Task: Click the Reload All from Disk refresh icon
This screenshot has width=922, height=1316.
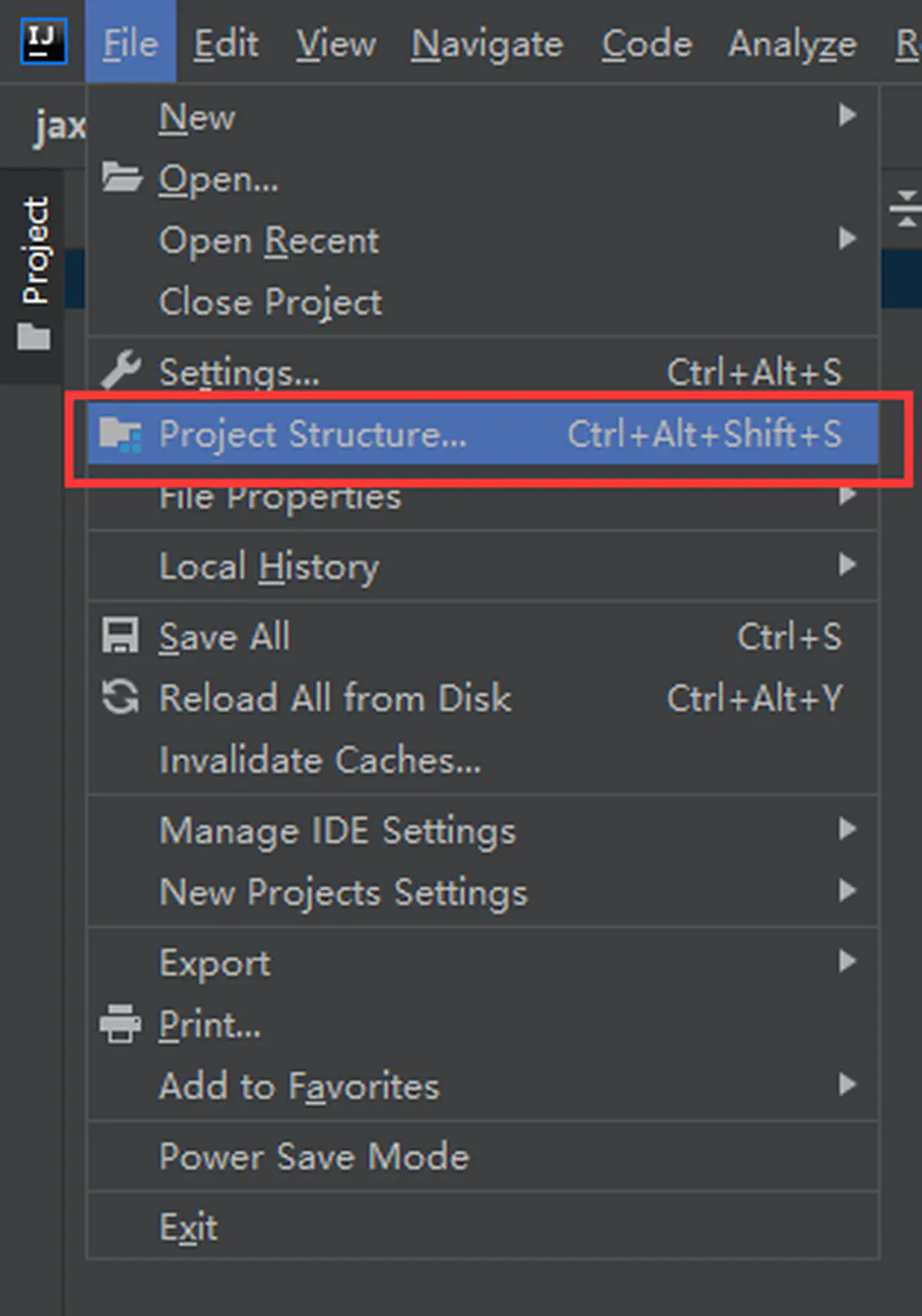Action: pos(121,698)
